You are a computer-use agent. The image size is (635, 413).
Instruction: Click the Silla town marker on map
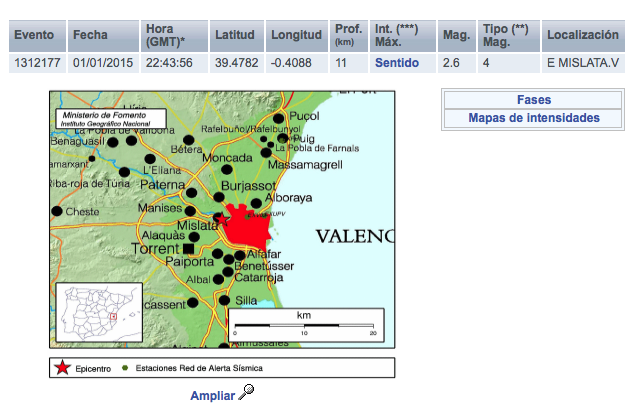tap(224, 300)
